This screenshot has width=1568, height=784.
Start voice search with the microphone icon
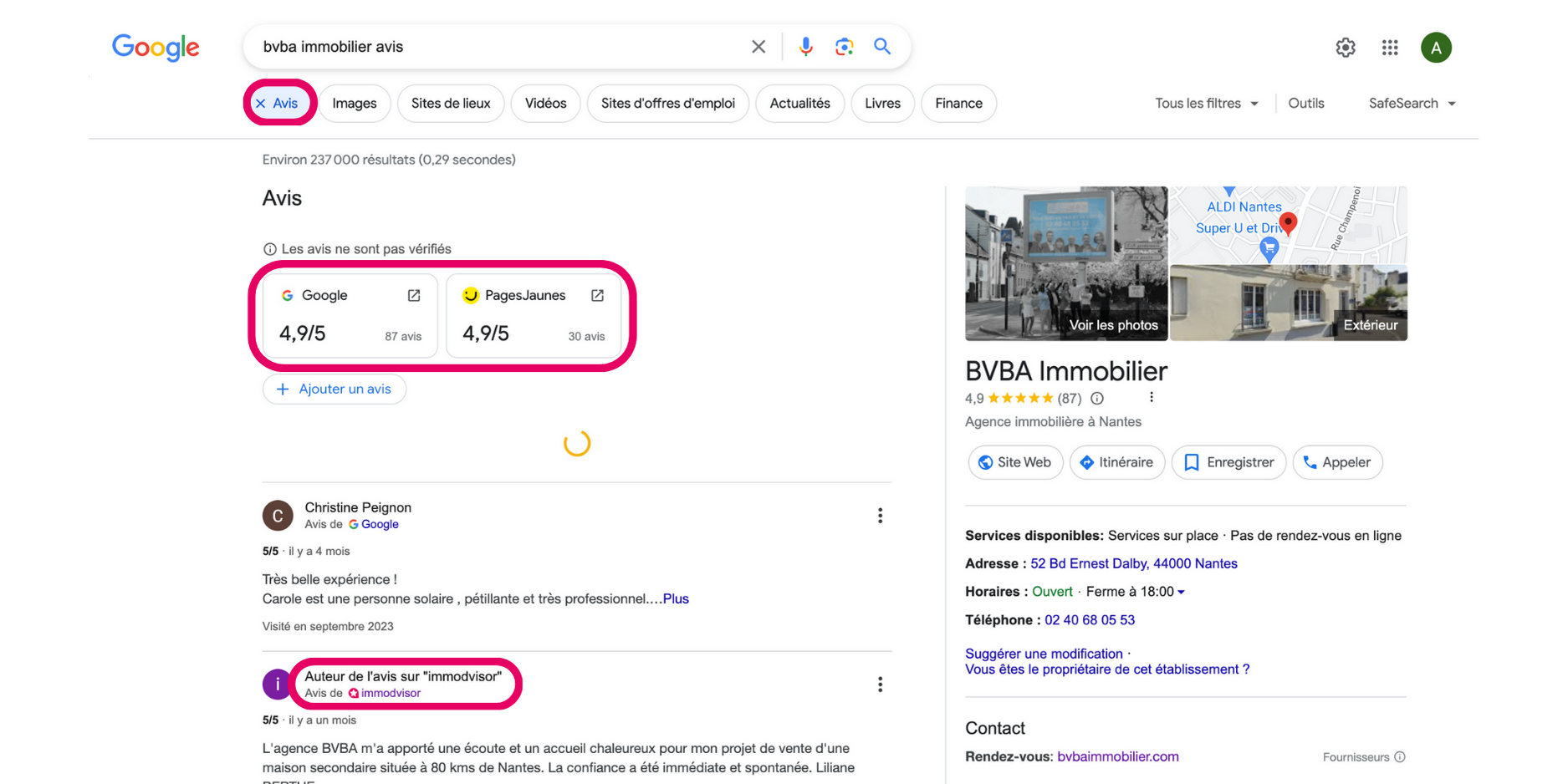pyautogui.click(x=805, y=47)
